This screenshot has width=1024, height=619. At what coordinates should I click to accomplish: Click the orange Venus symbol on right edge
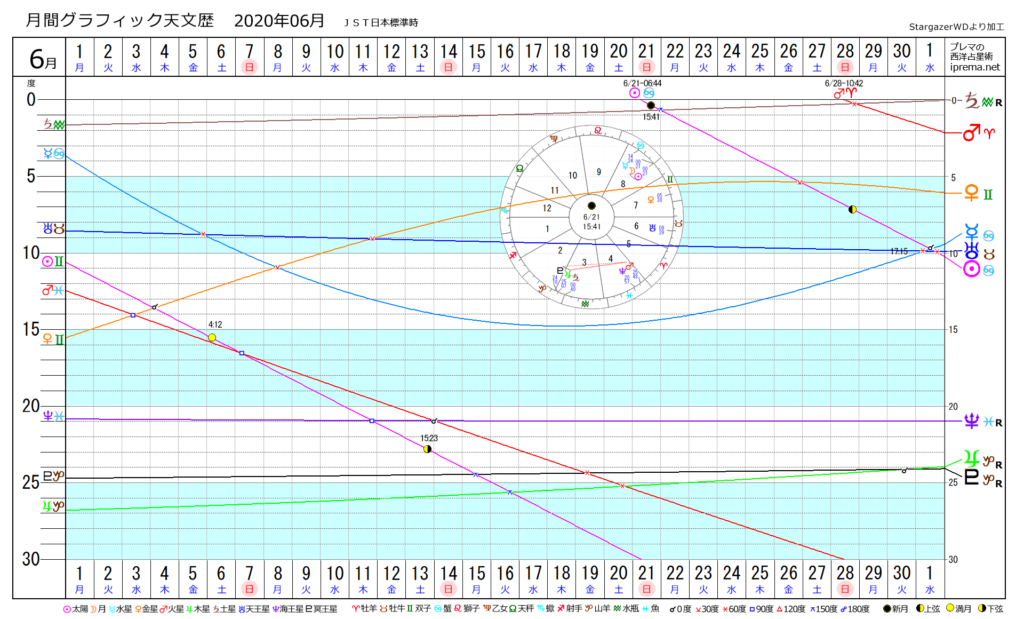click(x=969, y=193)
